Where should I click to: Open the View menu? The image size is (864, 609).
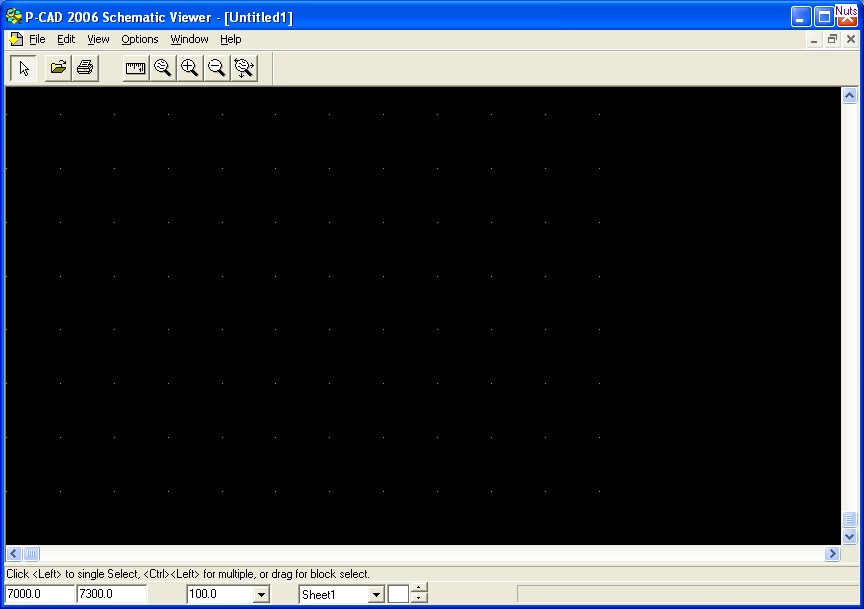point(98,39)
